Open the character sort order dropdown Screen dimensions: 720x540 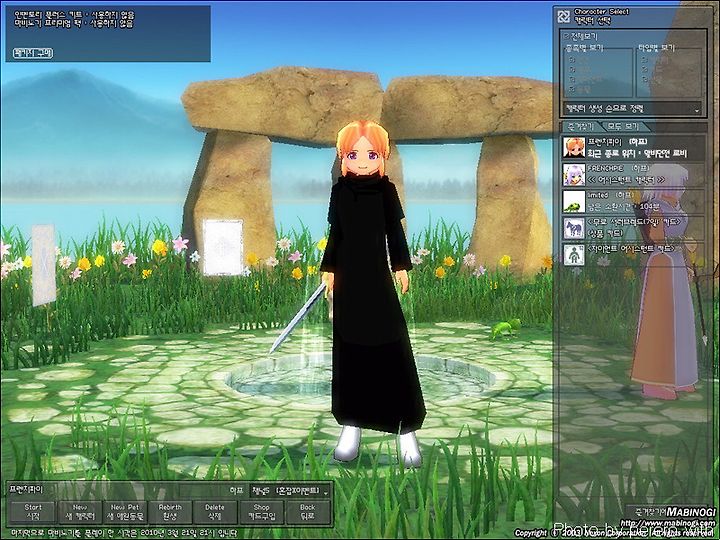point(632,109)
